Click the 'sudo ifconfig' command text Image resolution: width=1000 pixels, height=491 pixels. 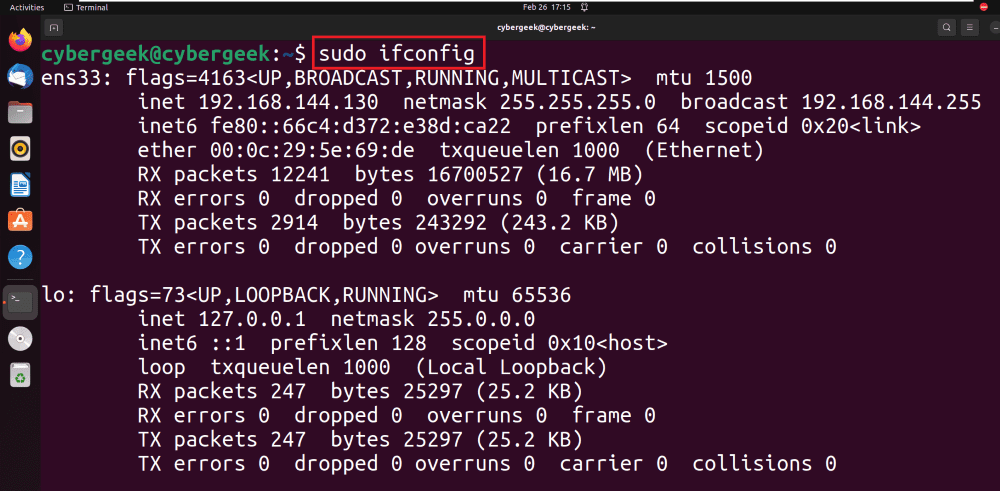pos(398,54)
